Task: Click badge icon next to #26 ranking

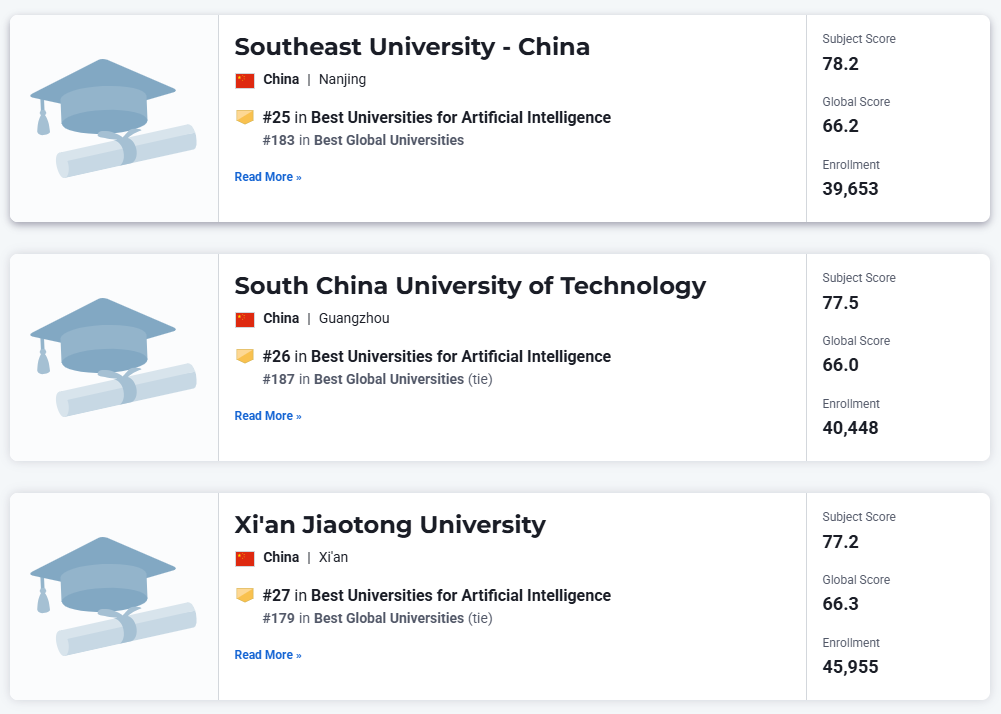Action: (245, 356)
